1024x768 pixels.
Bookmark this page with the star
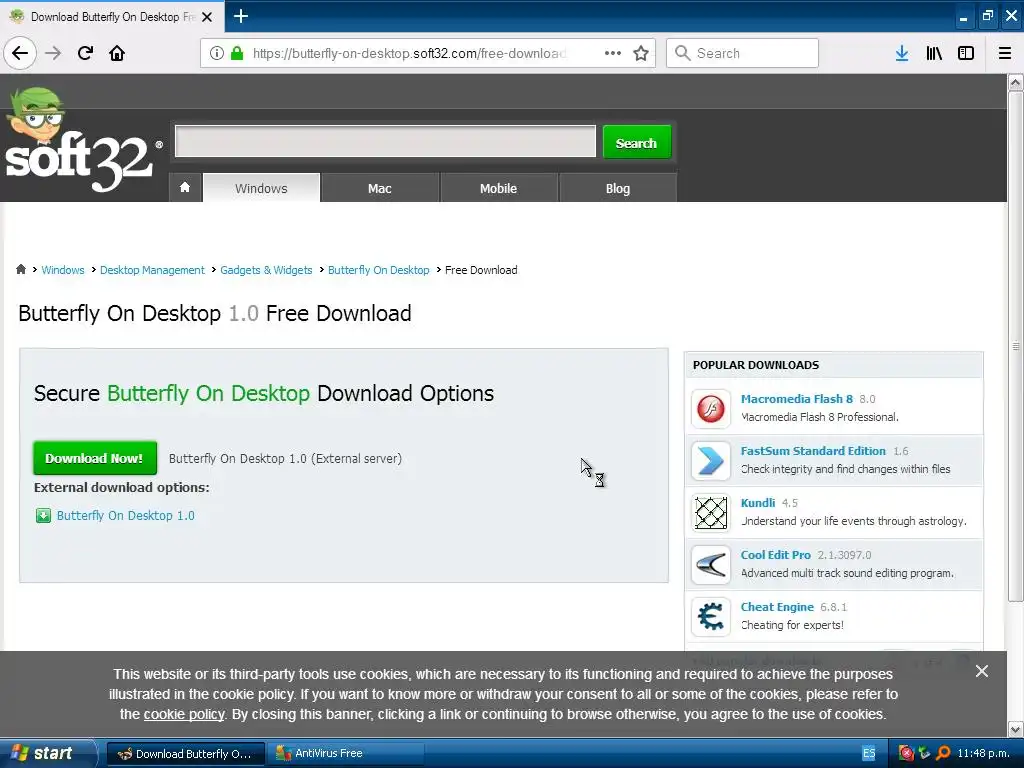pos(641,53)
